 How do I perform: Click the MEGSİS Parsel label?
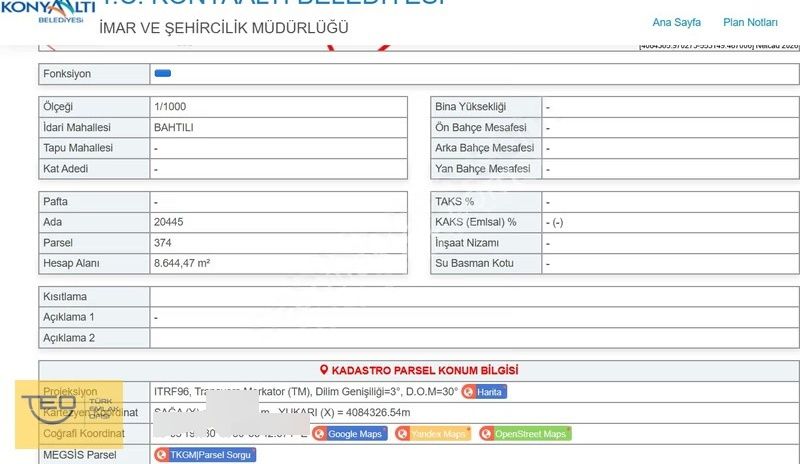coord(79,455)
